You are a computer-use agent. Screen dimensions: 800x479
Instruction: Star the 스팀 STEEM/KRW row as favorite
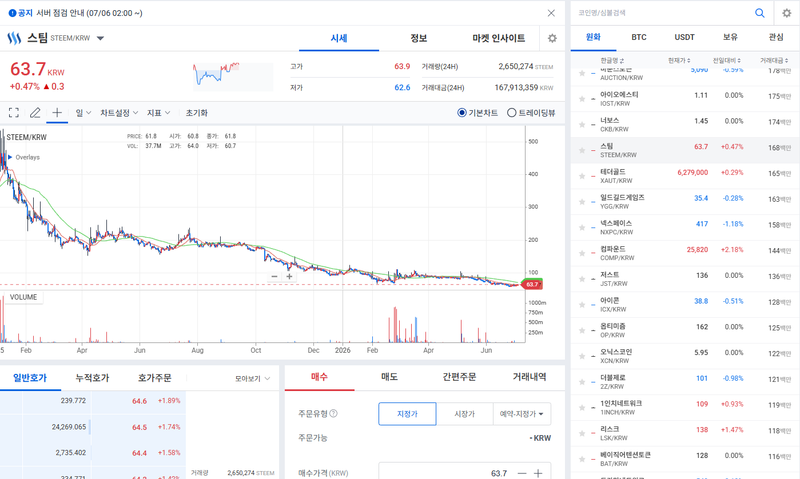coord(582,150)
